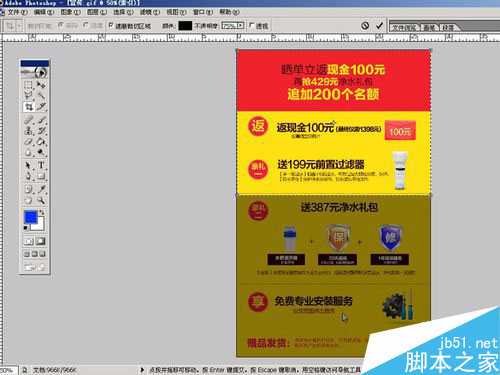Swap foreground and background colors
The image size is (500, 375).
point(42,212)
